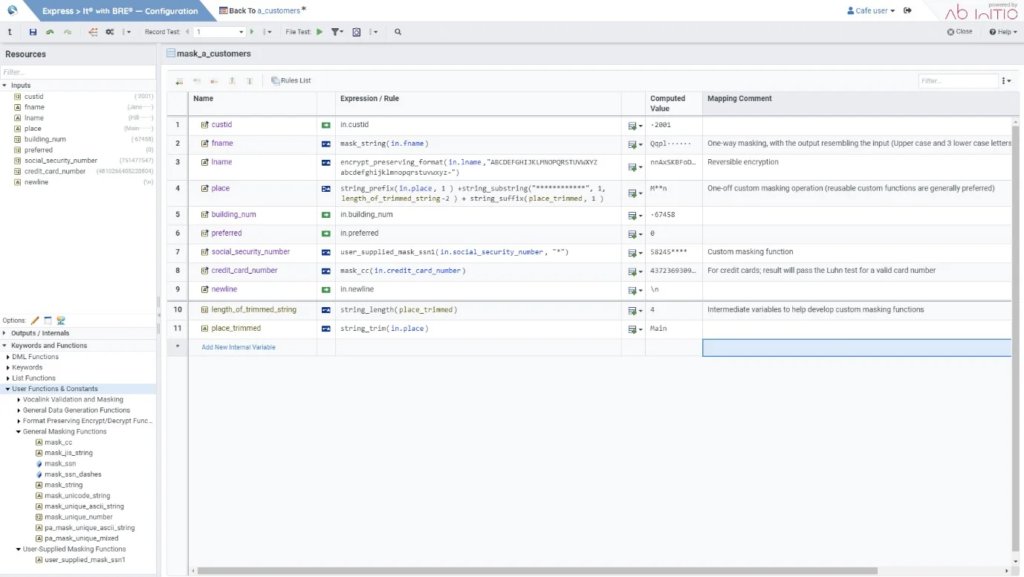Click the mask_string(in.fname) expression cell
This screenshot has height=577, width=1024.
[478, 144]
